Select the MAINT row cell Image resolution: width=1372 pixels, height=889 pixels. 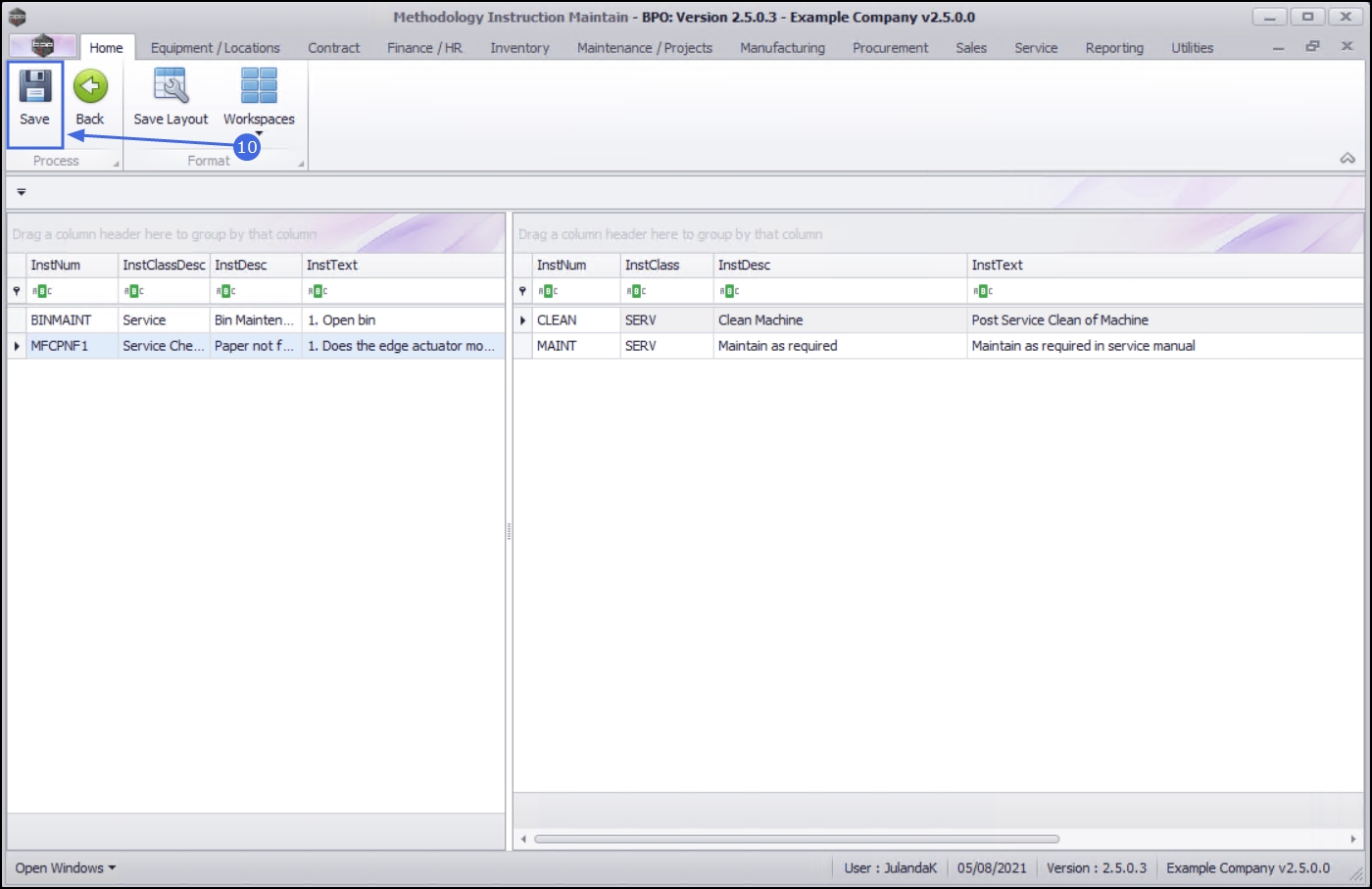[x=576, y=345]
